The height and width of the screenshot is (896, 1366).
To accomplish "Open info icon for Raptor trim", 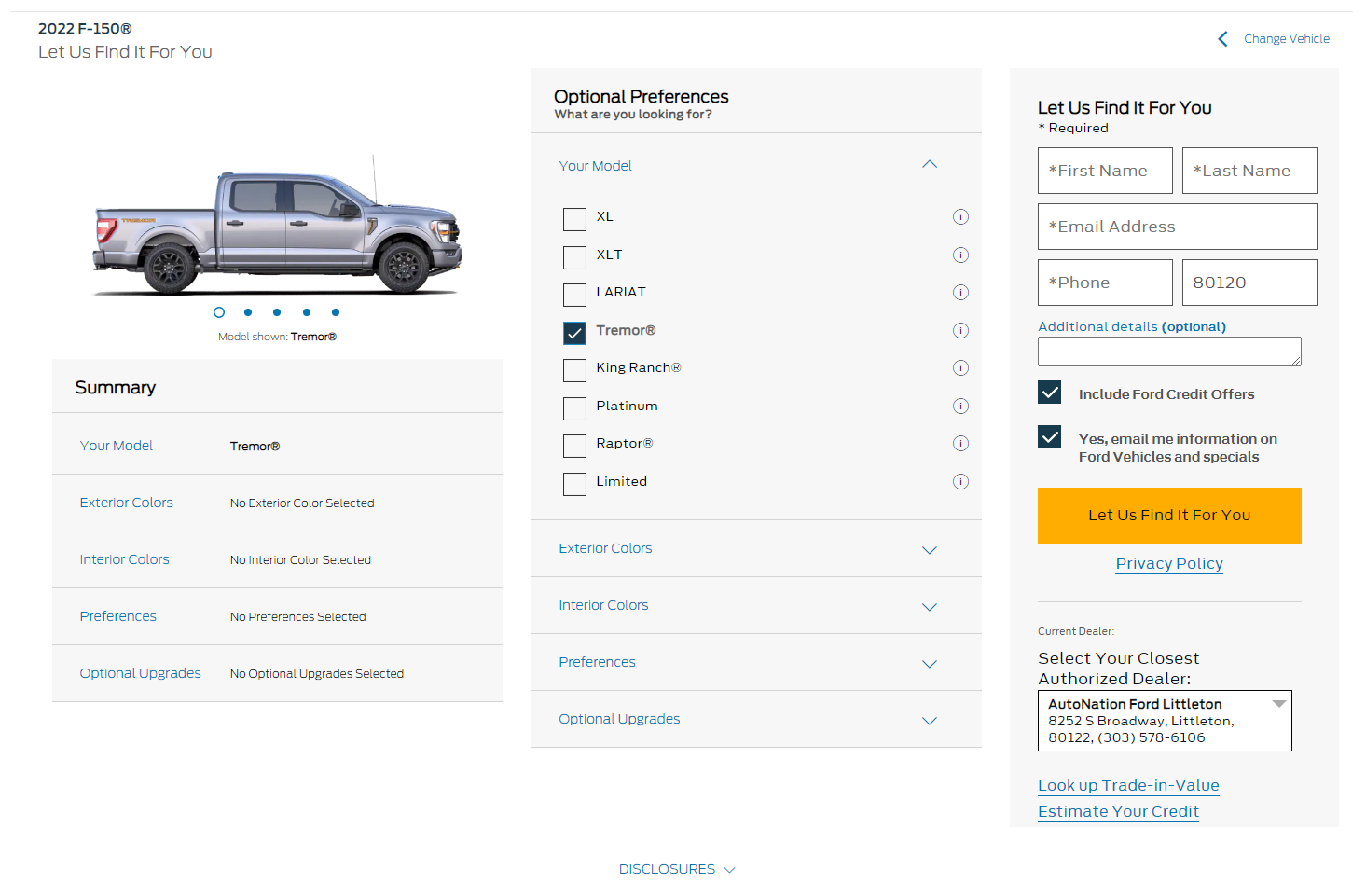I will pos(960,444).
